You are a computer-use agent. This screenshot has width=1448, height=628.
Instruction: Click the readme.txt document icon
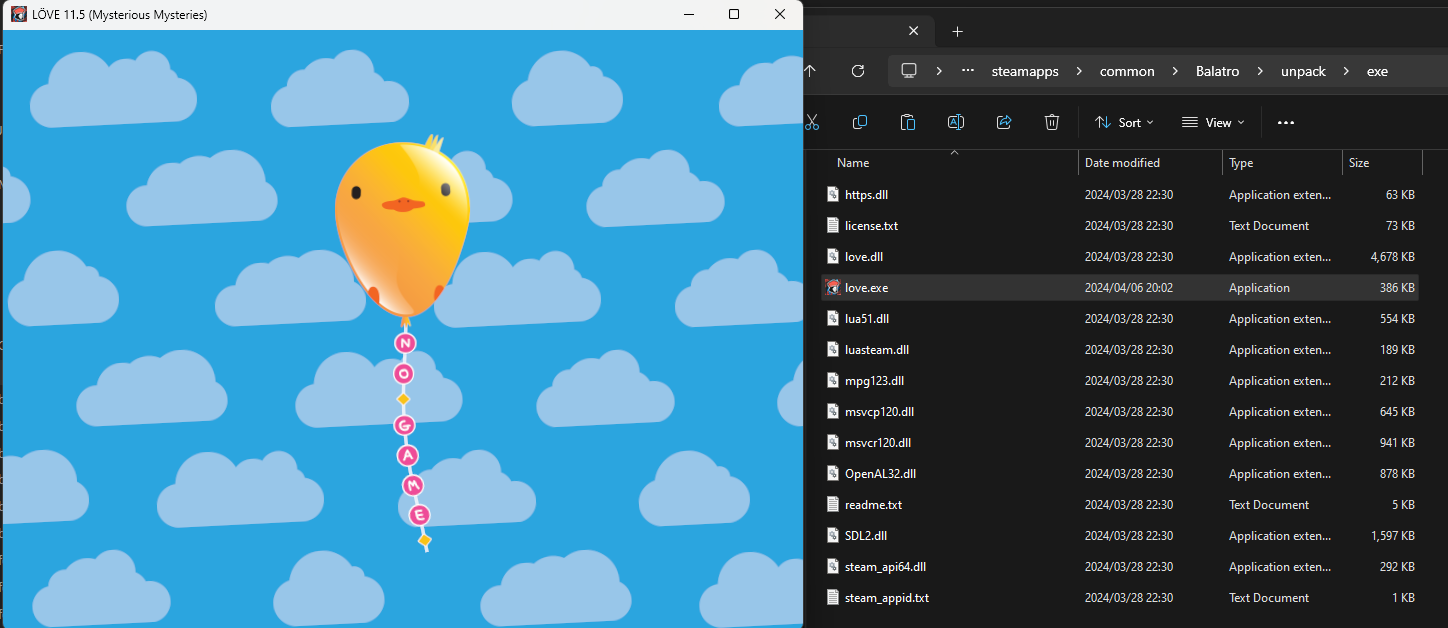point(833,504)
